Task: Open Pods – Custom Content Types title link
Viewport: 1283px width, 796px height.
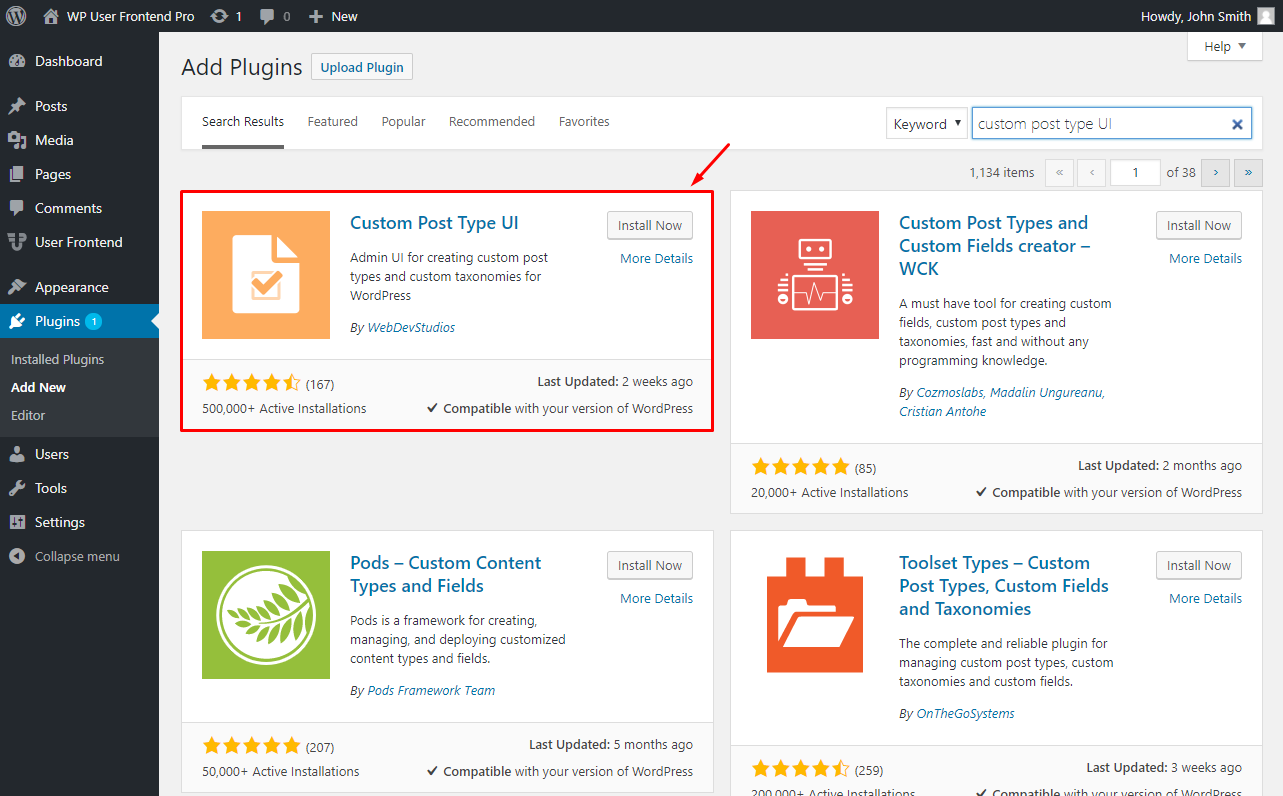Action: [446, 574]
